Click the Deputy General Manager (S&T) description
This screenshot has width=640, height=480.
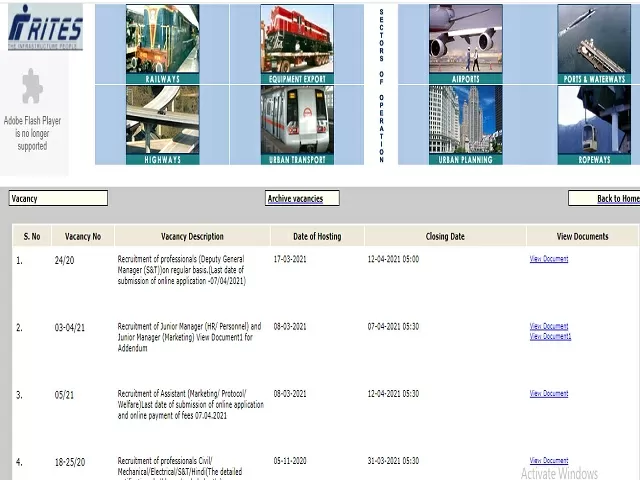182,270
